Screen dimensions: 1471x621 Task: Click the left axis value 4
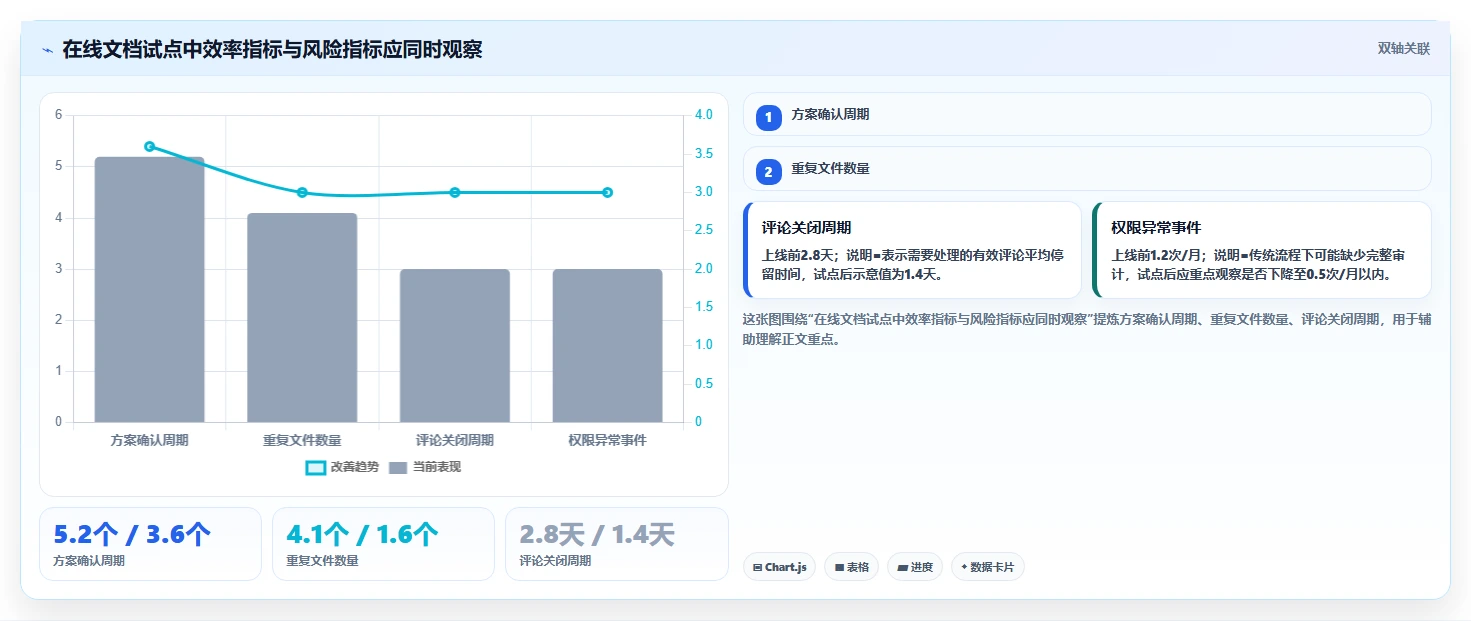[x=58, y=218]
